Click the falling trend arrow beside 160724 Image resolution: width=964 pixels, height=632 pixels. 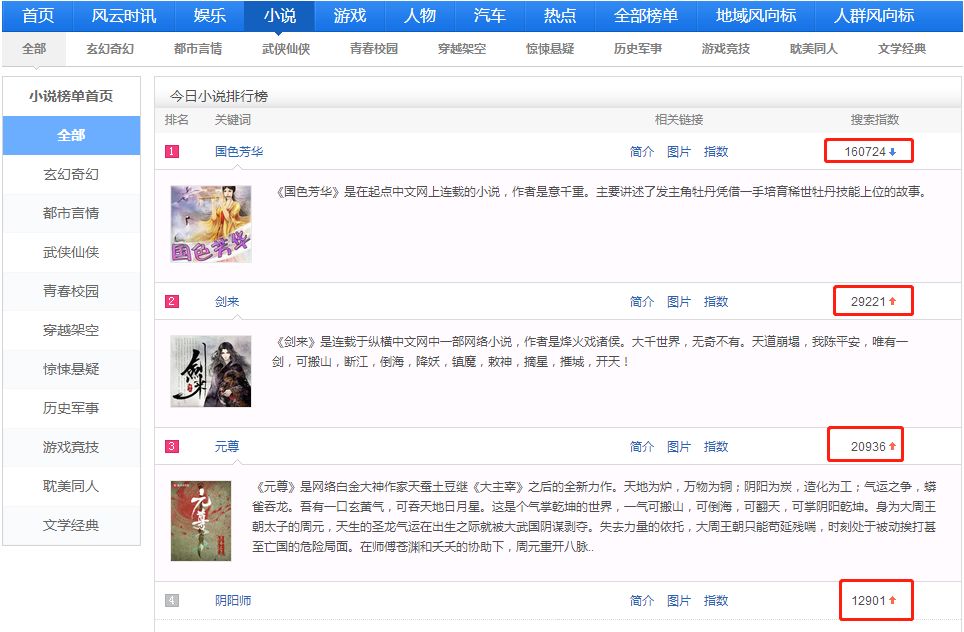pyautogui.click(x=892, y=151)
